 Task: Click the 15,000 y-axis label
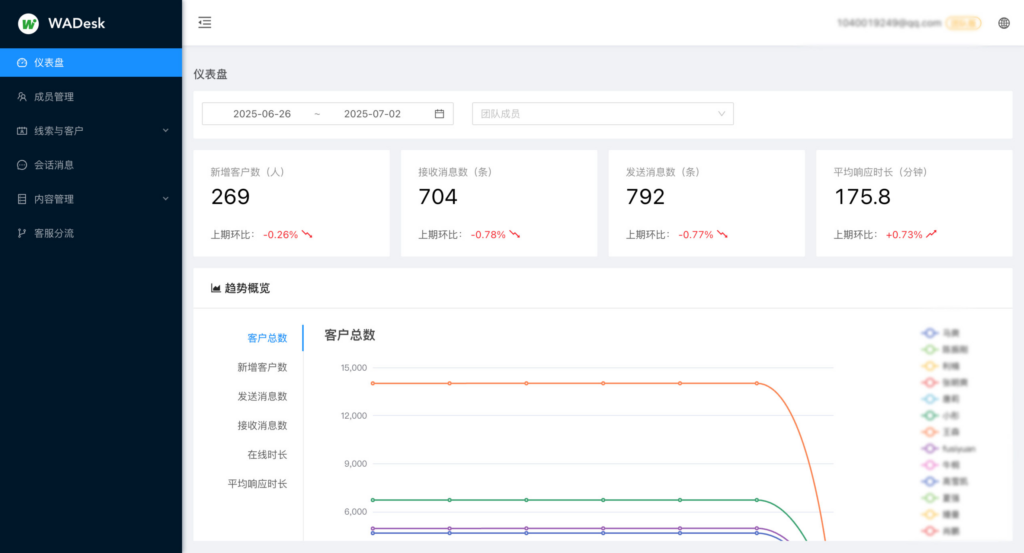pos(354,368)
